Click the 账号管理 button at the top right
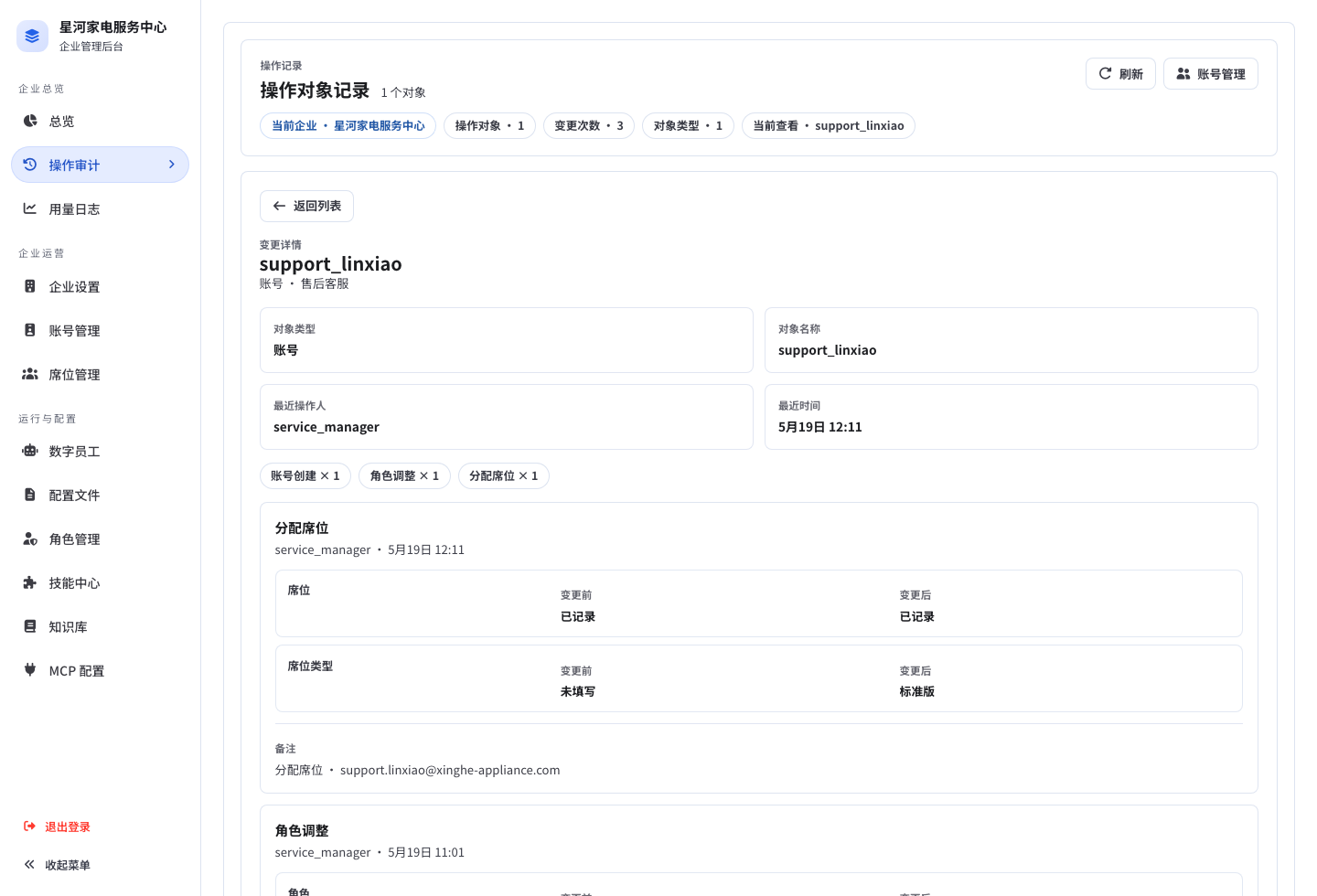 point(1210,74)
